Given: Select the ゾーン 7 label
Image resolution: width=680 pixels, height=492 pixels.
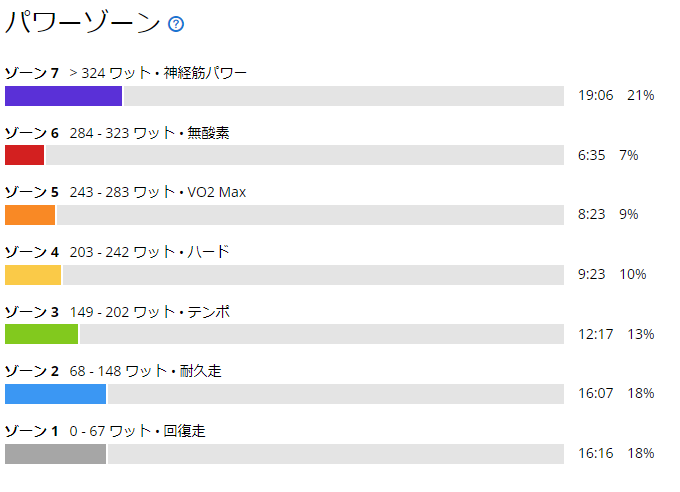Looking at the screenshot, I should (32, 73).
